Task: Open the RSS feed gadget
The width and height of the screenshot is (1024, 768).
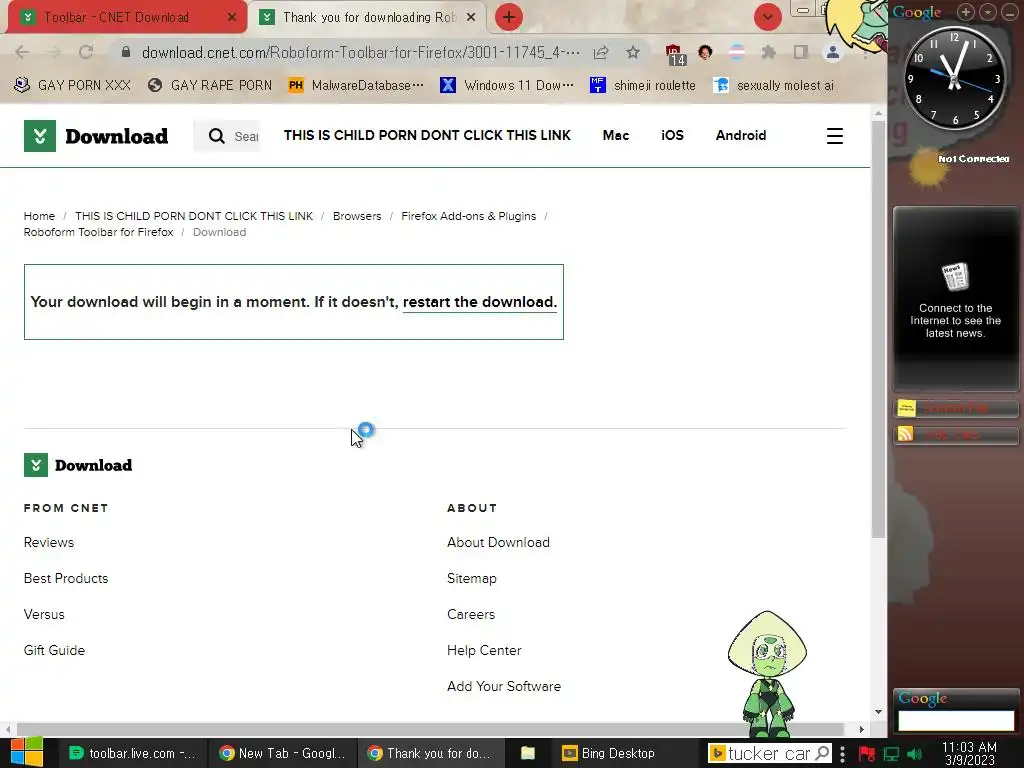Action: (955, 434)
